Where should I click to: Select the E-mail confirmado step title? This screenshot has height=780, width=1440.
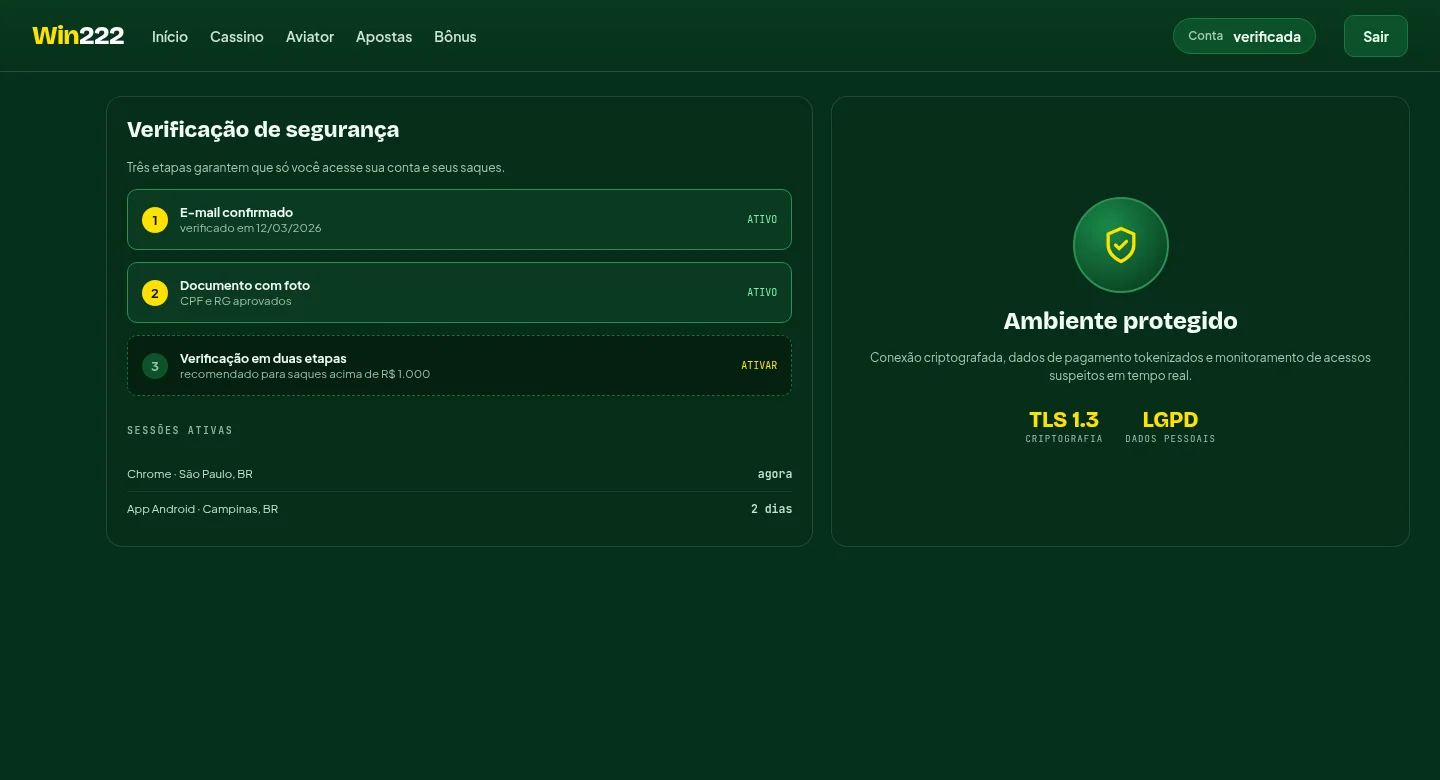236,212
